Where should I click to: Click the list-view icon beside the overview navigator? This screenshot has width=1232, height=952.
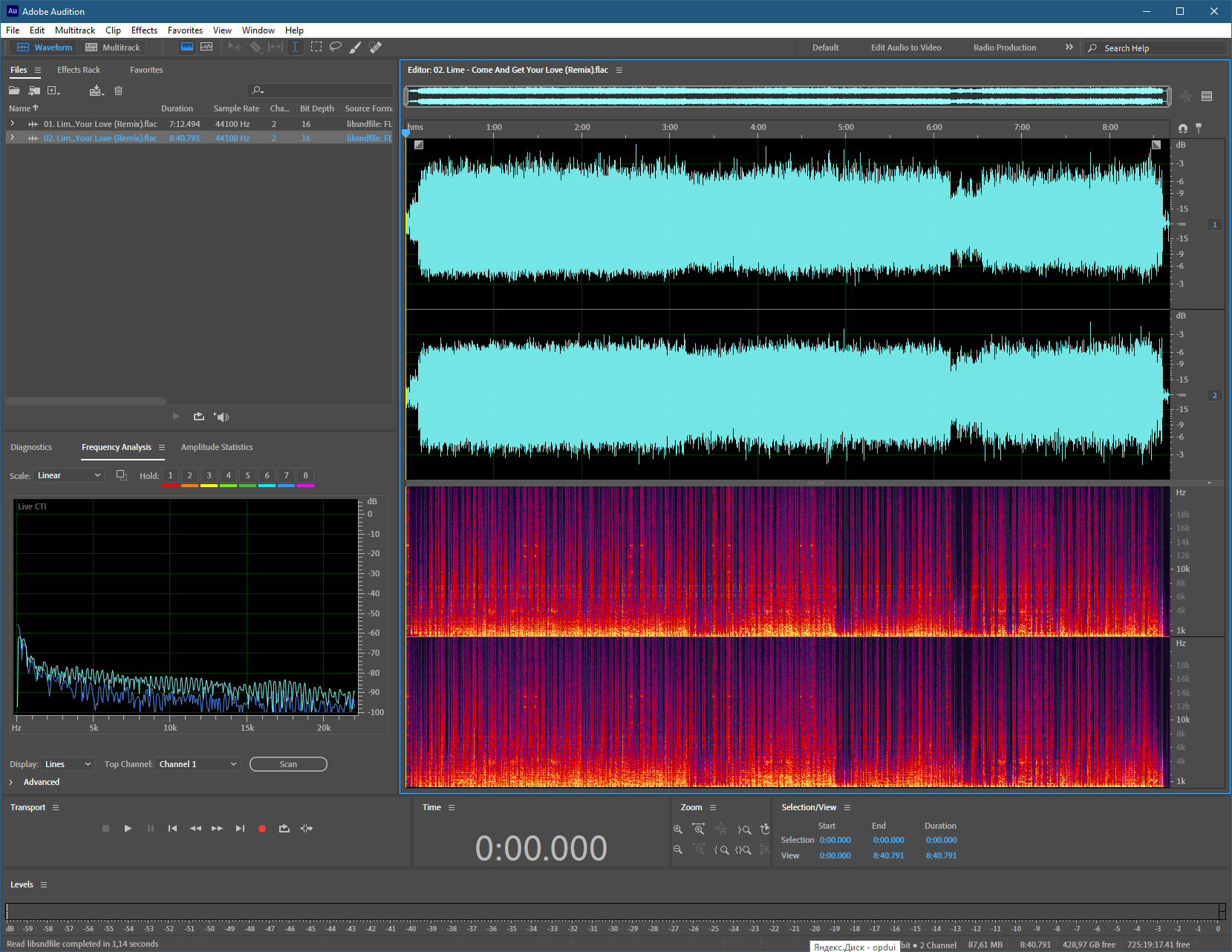pos(1207,97)
